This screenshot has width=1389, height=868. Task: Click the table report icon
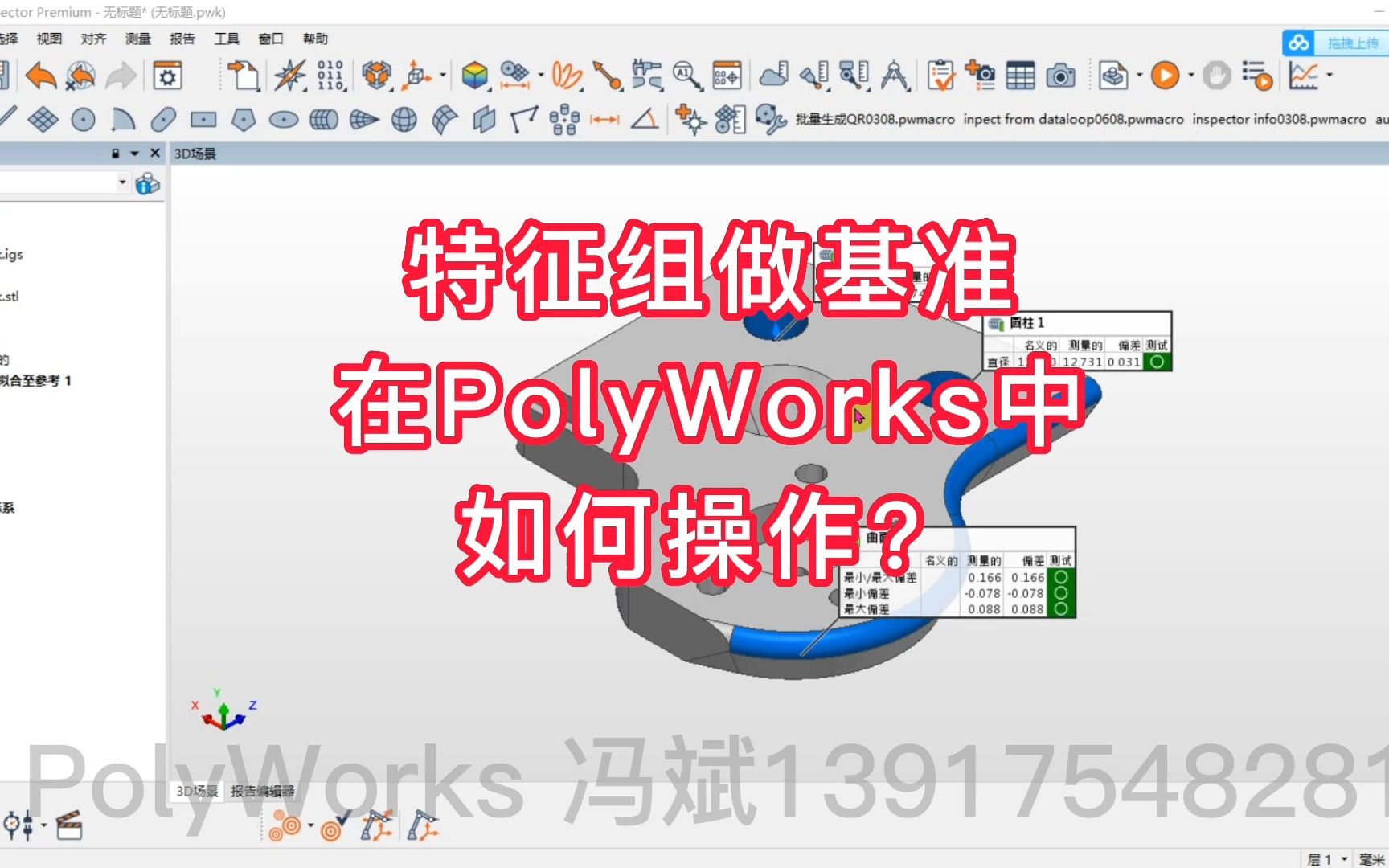[1020, 76]
